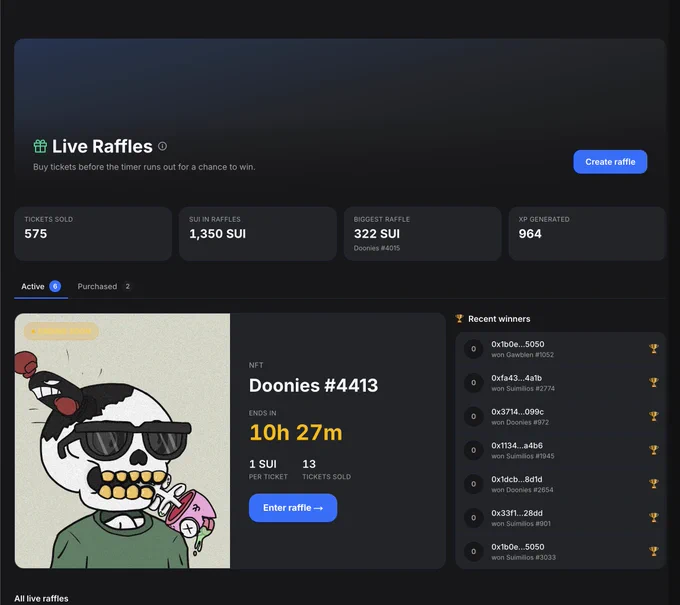
Task: Click the address 0x1dcb...8d1d
Action: 517,479
